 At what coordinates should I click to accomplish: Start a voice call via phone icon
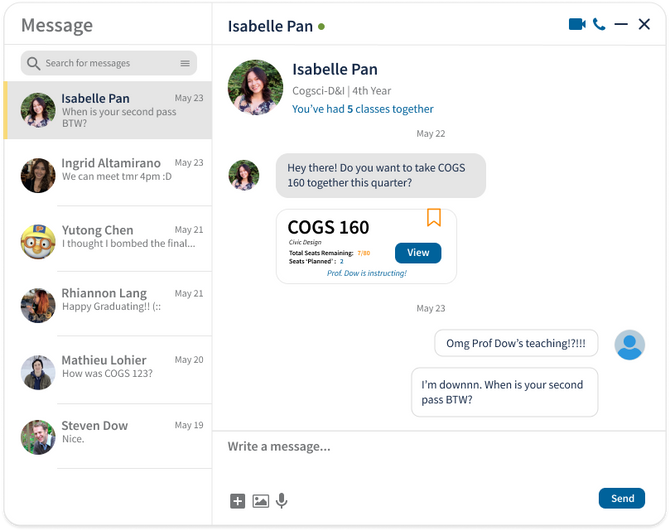[599, 24]
